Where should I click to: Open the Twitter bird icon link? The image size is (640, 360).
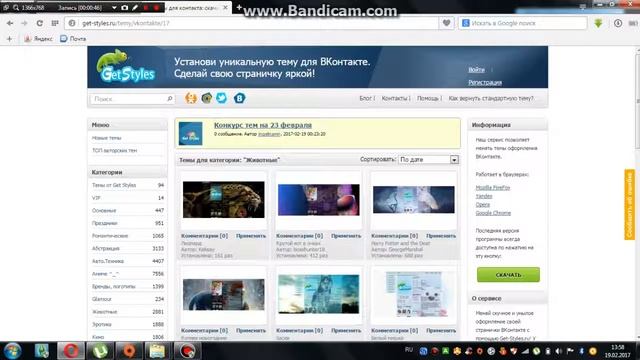coord(222,98)
